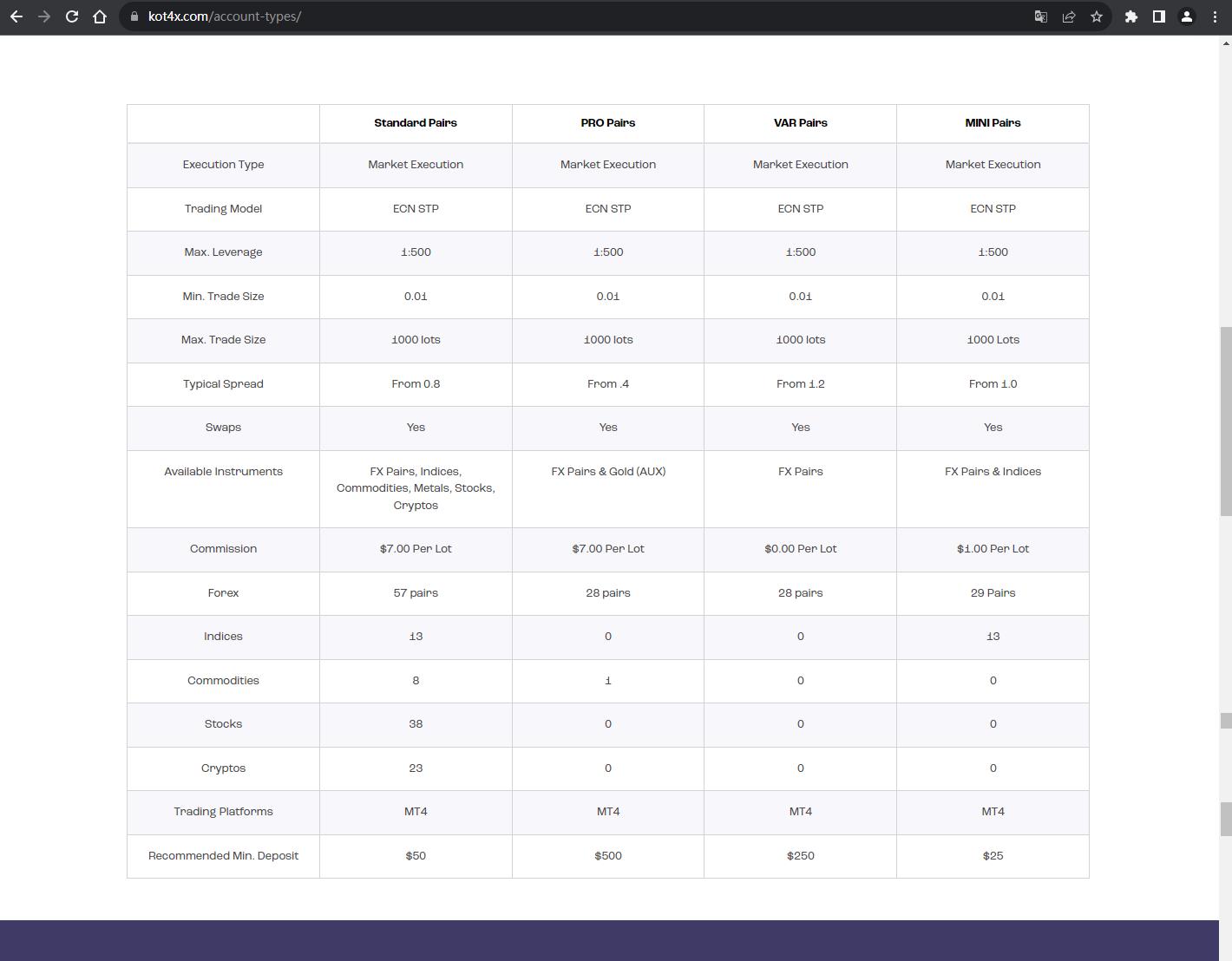Click the browser back arrow
The width and height of the screenshot is (1232, 961).
tap(16, 16)
